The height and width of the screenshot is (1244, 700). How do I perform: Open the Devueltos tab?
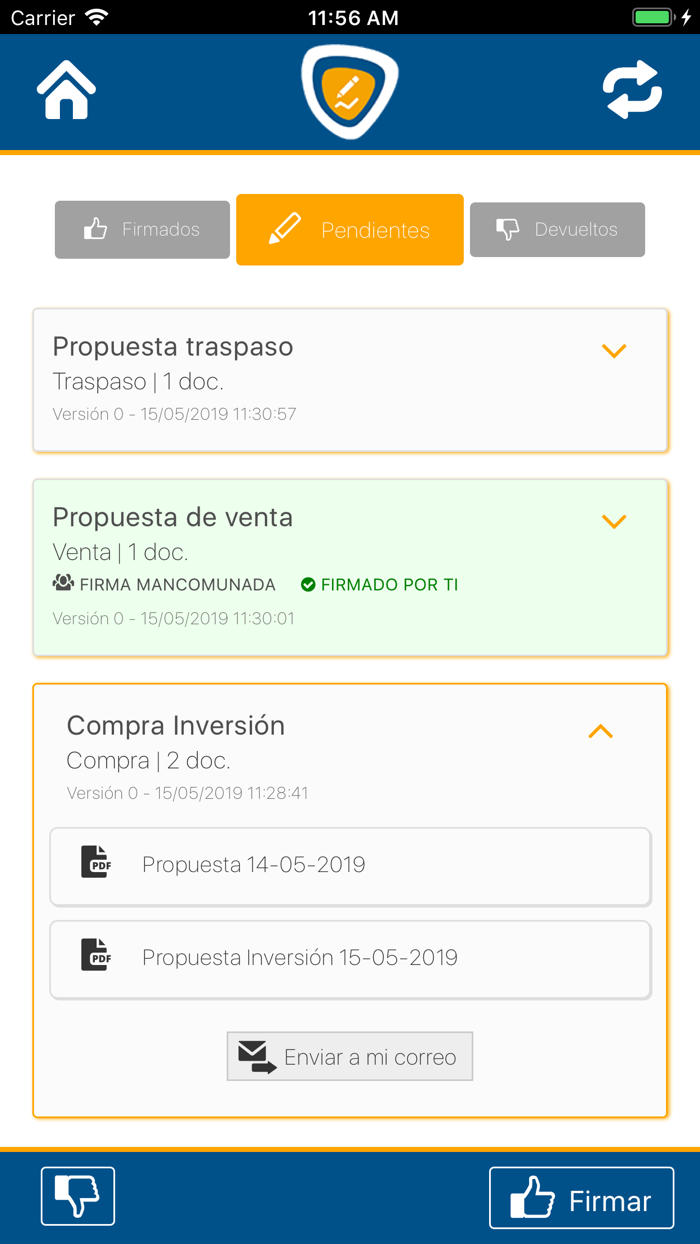tap(557, 229)
